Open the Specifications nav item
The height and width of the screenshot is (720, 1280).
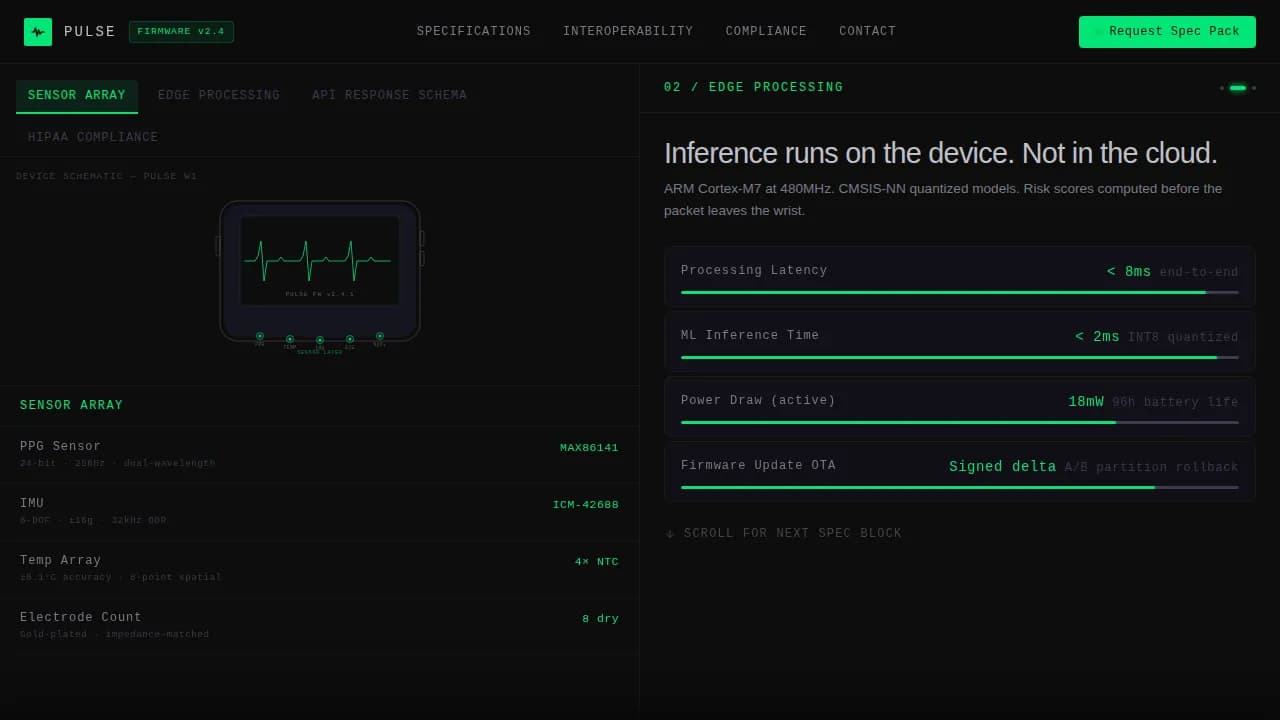(474, 32)
